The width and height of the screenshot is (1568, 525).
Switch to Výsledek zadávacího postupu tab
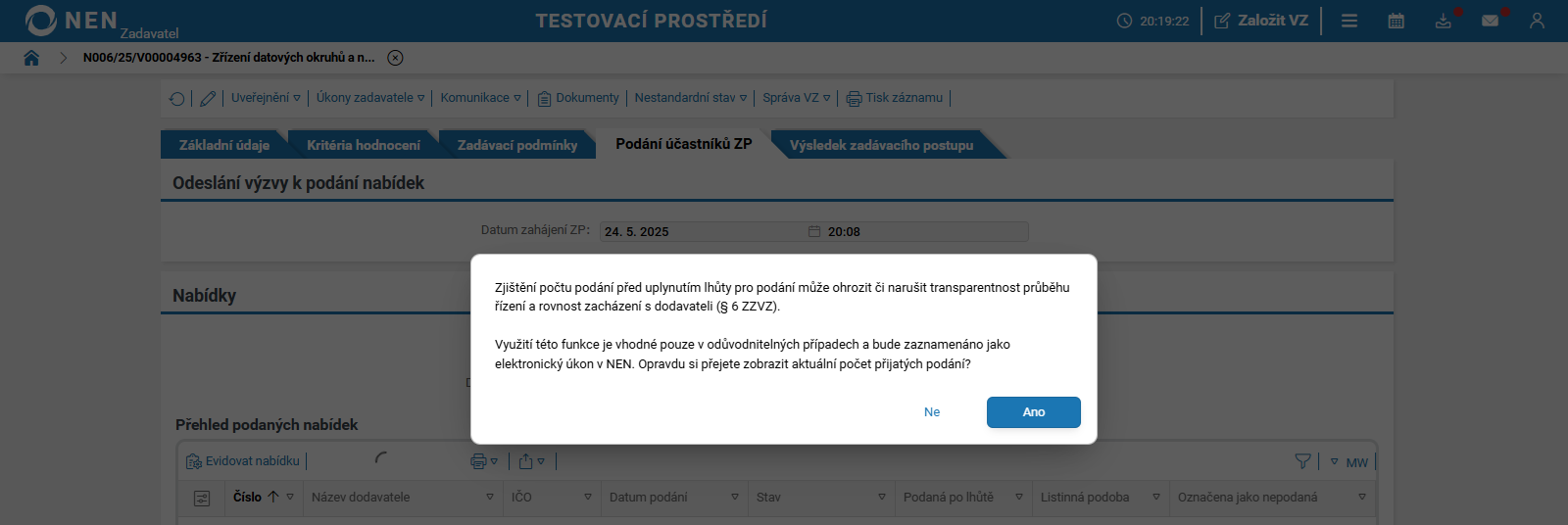(881, 145)
